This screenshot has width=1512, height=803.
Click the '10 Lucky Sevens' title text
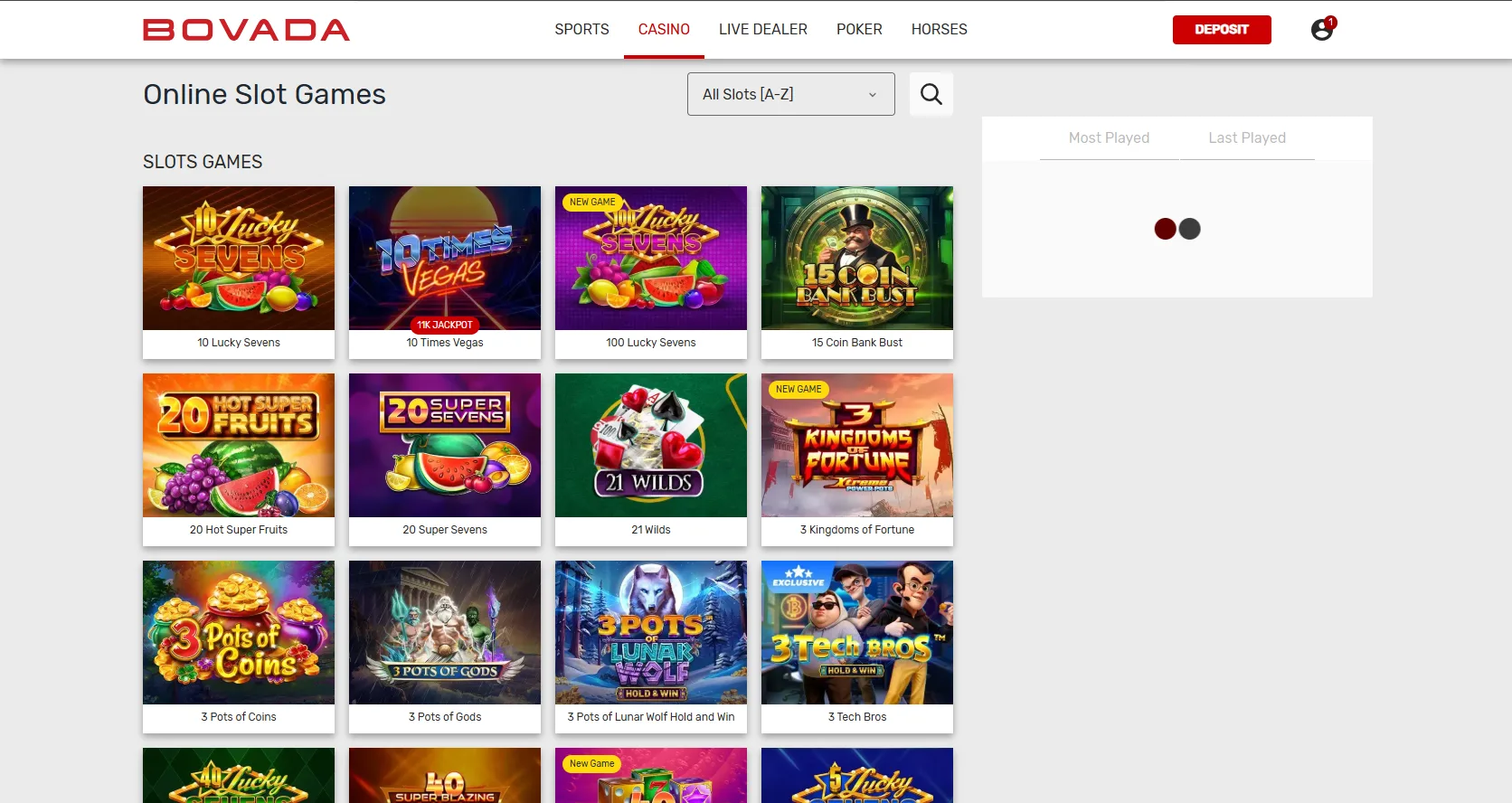pyautogui.click(x=239, y=343)
